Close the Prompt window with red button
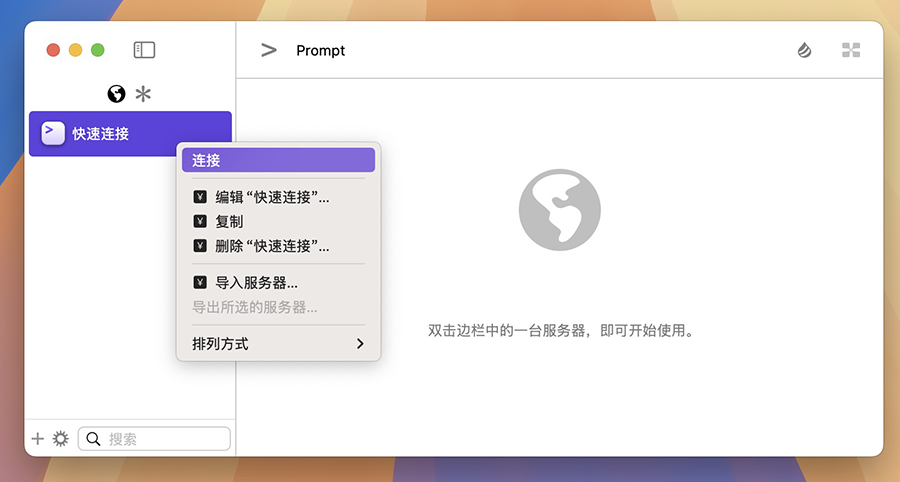This screenshot has height=482, width=900. click(53, 50)
